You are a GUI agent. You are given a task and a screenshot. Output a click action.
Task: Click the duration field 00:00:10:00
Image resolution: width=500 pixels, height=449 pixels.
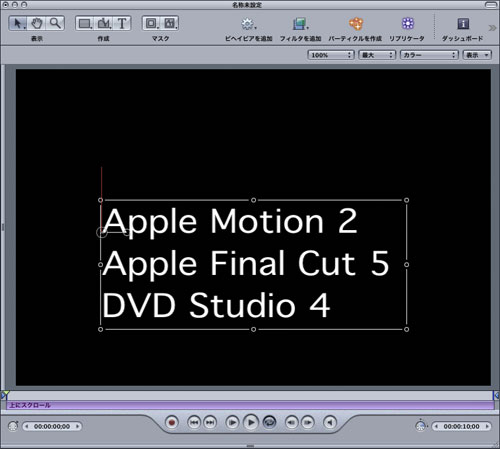[461, 426]
